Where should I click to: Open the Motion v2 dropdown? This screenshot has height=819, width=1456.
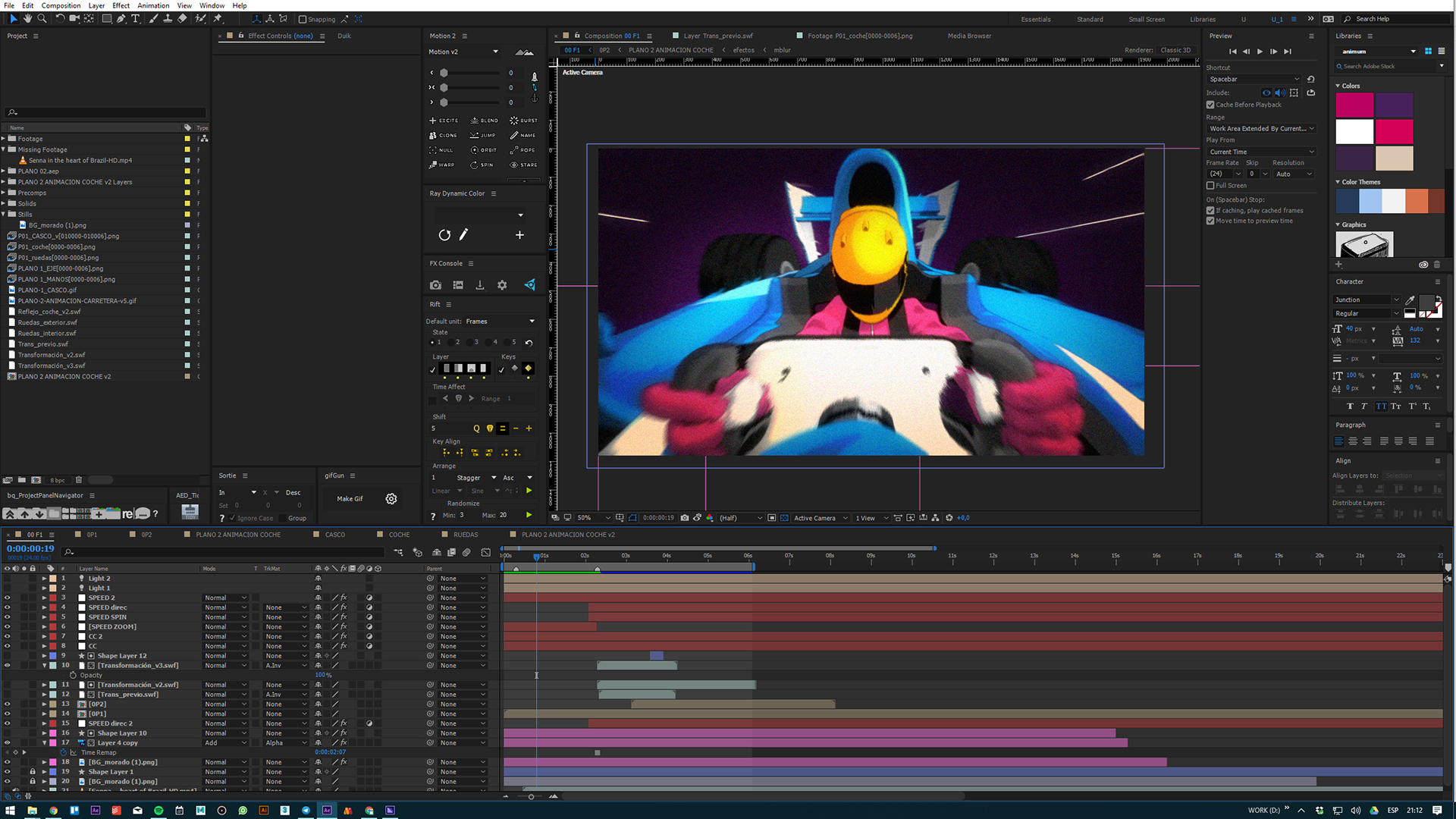[463, 52]
